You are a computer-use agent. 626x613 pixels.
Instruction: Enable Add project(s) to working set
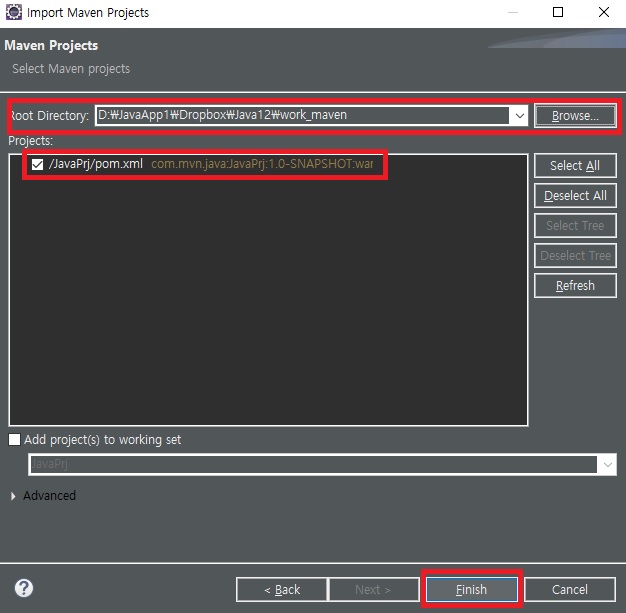pos(14,440)
